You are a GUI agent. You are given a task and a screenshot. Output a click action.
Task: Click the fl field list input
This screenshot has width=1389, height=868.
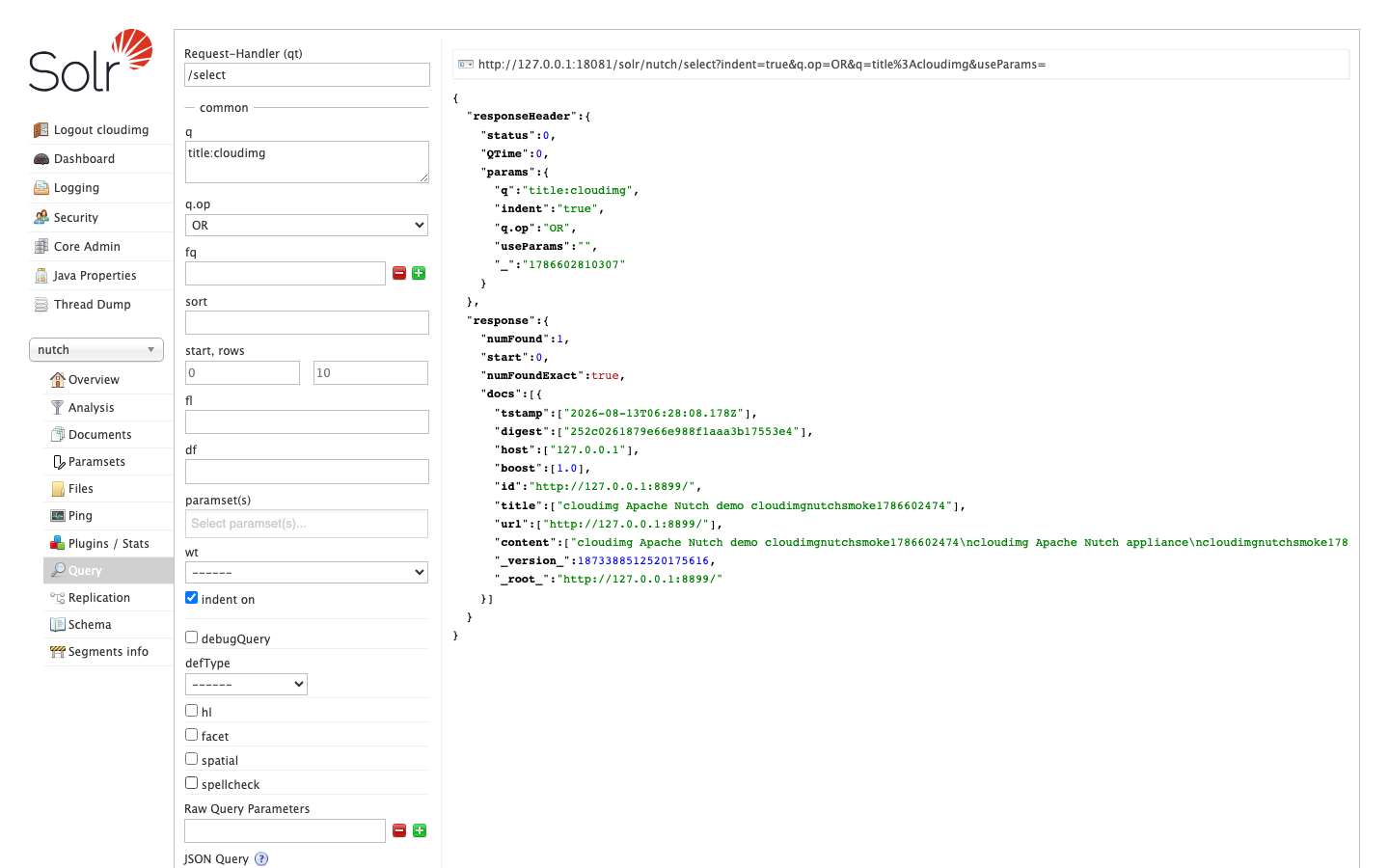[x=307, y=421]
